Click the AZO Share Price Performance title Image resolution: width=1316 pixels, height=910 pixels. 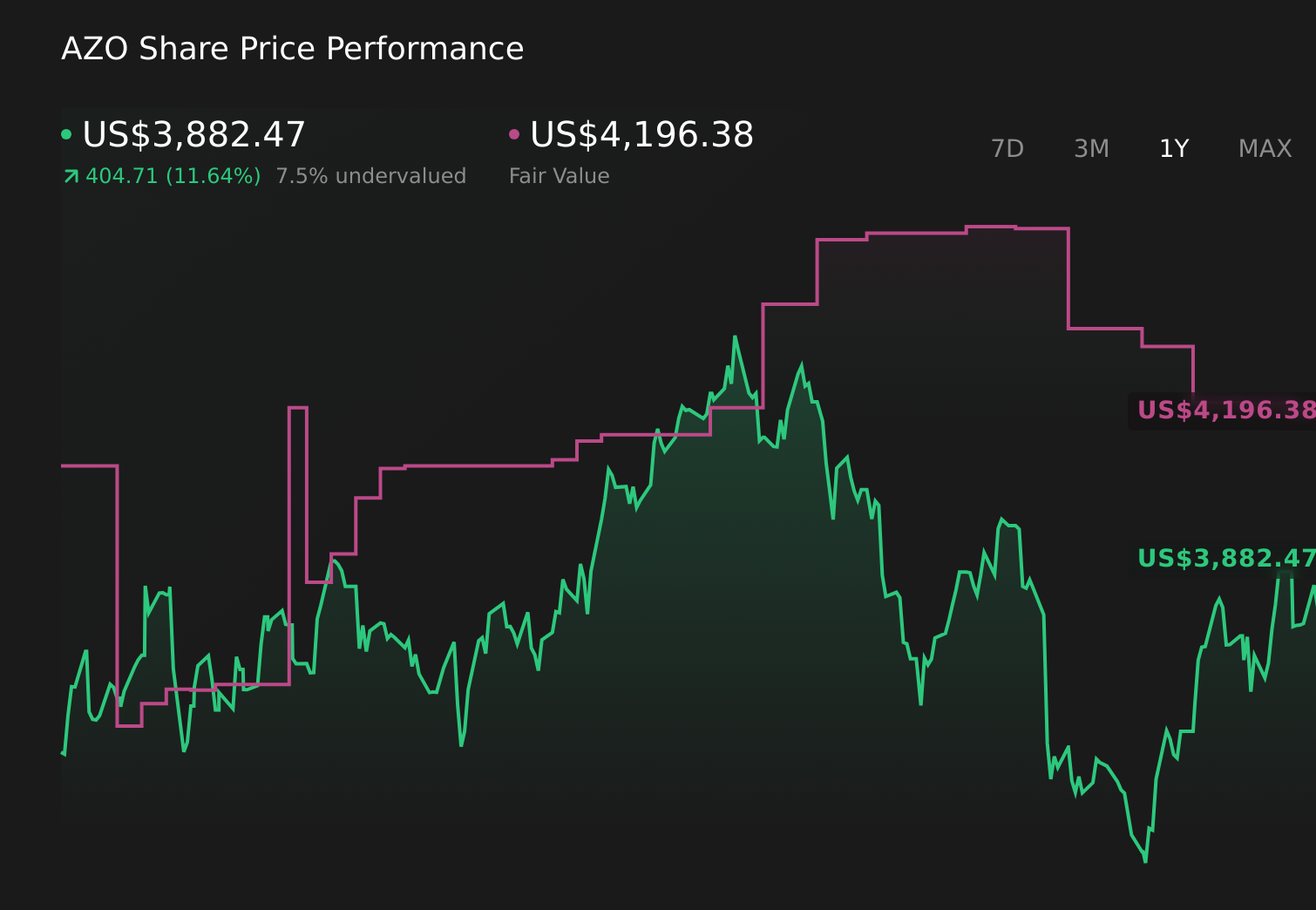[x=292, y=49]
